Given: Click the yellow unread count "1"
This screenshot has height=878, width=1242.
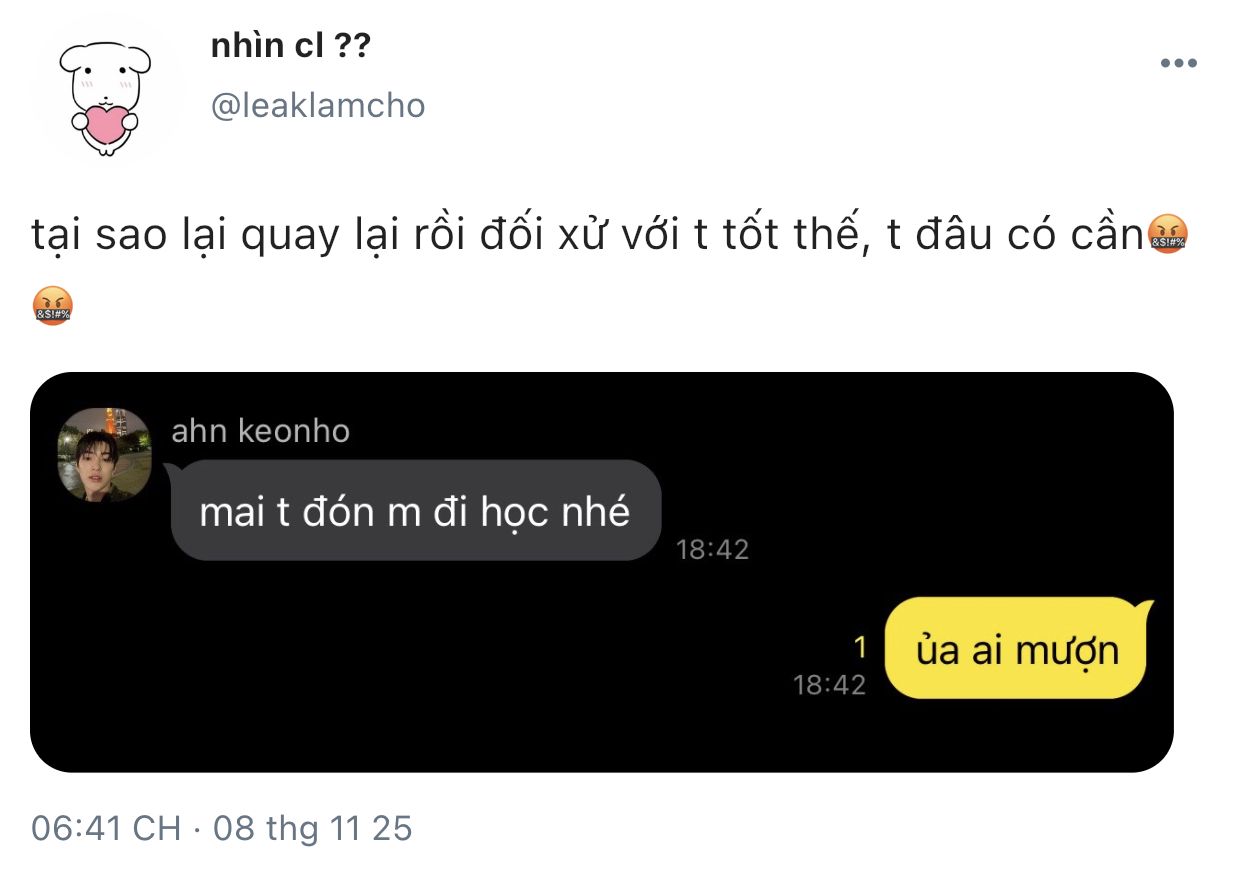Looking at the screenshot, I should pyautogui.click(x=860, y=648).
